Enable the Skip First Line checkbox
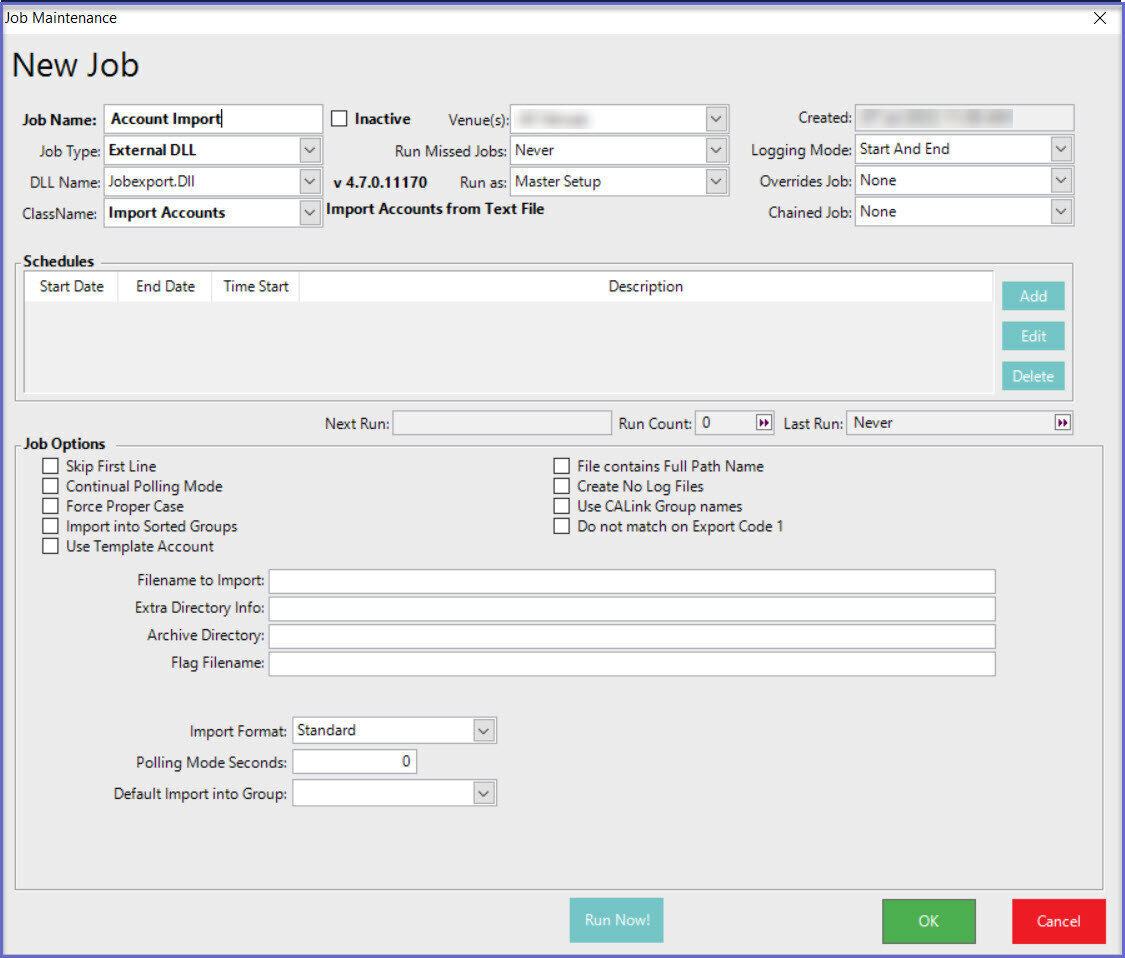 click(x=50, y=466)
